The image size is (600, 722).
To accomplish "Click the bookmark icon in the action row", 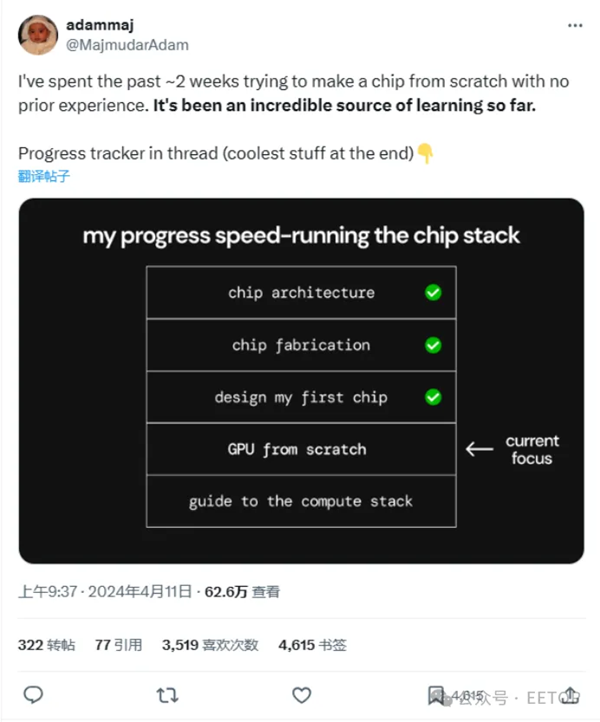I will tap(436, 695).
